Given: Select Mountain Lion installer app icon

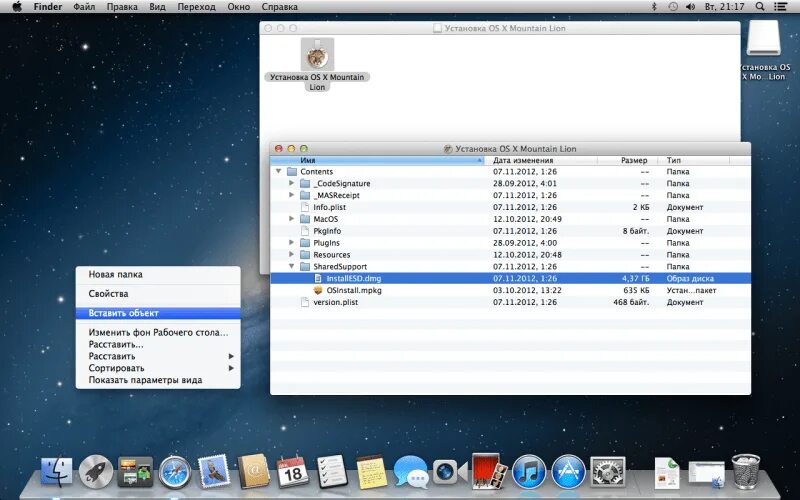Looking at the screenshot, I should (x=317, y=55).
